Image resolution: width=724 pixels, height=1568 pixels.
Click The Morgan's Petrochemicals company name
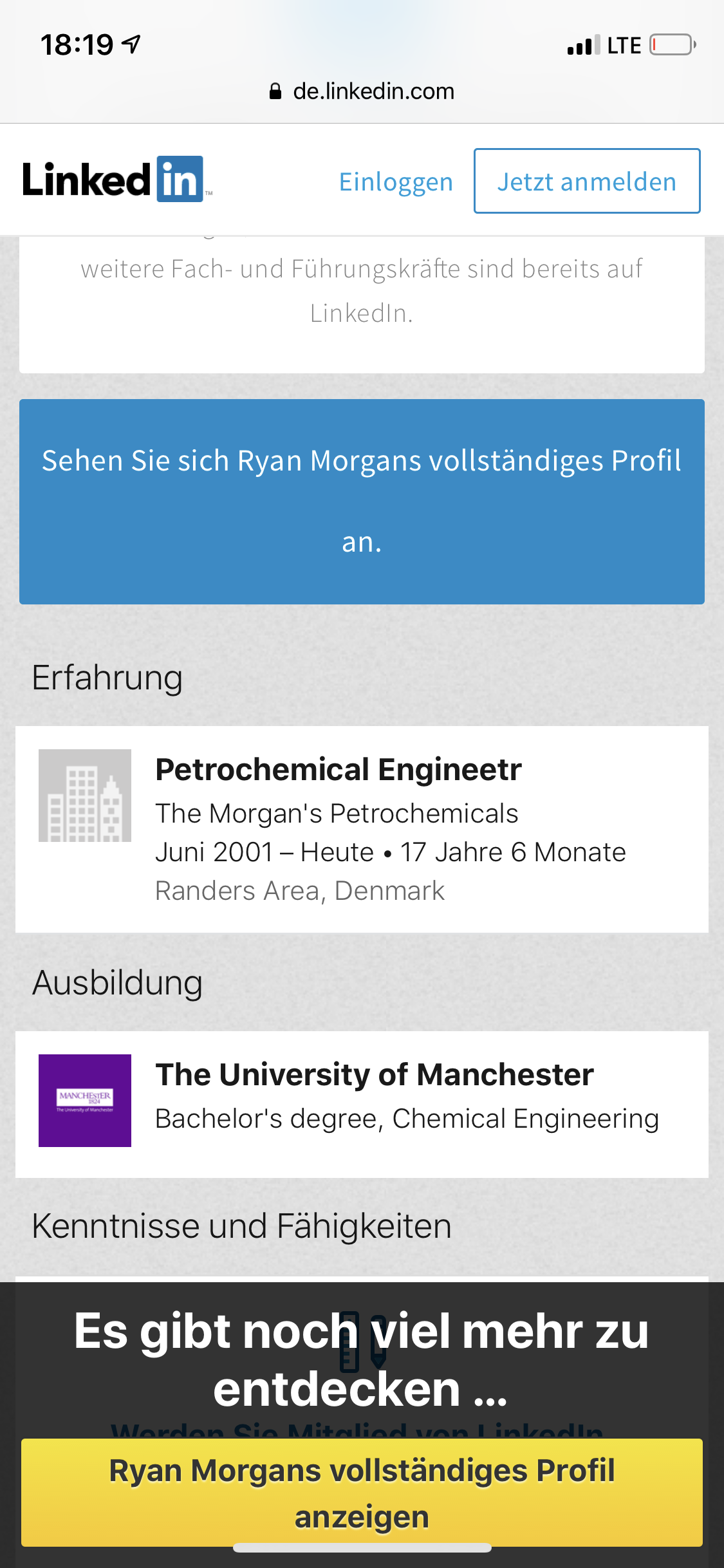337,814
